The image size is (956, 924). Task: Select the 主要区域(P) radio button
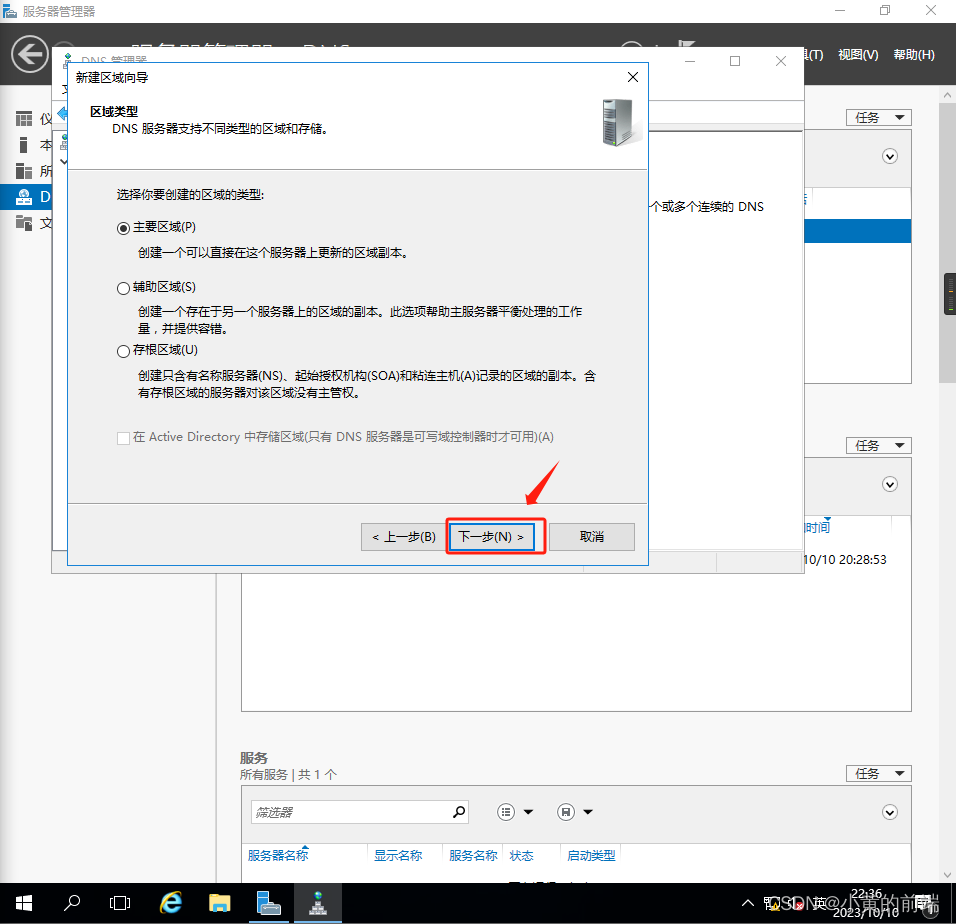click(x=123, y=228)
